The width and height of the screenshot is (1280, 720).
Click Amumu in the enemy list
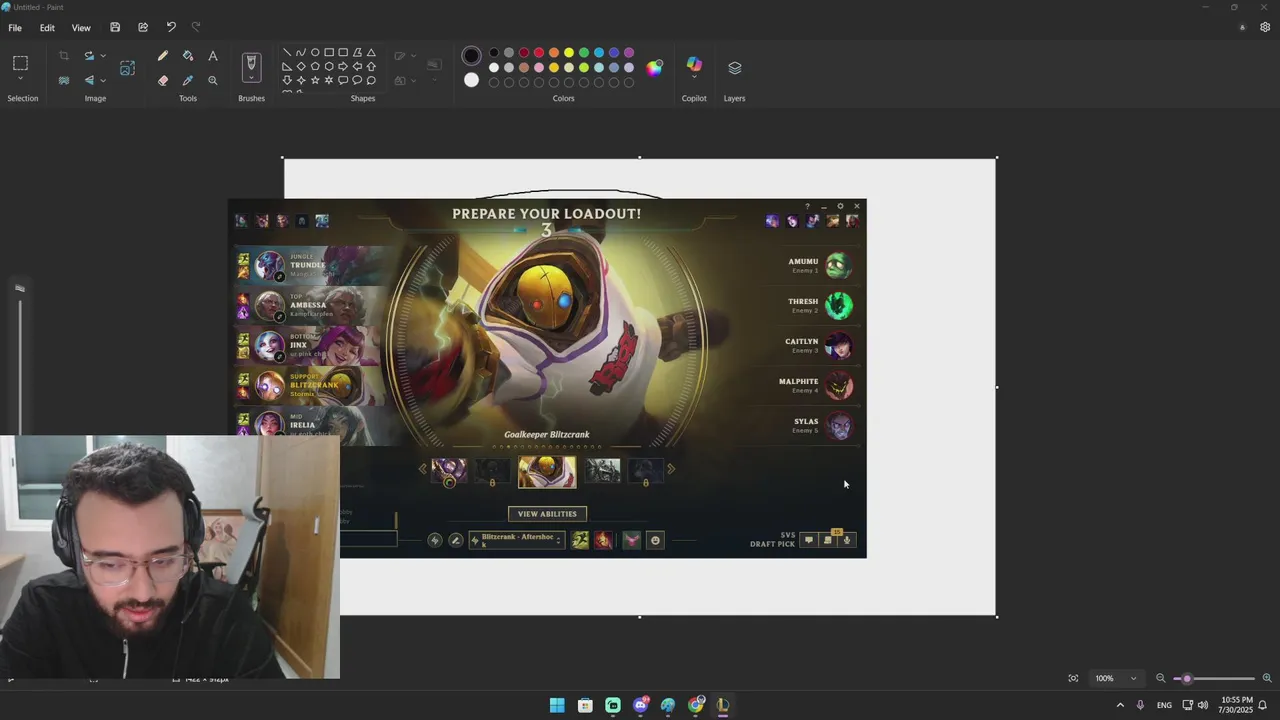(819, 265)
